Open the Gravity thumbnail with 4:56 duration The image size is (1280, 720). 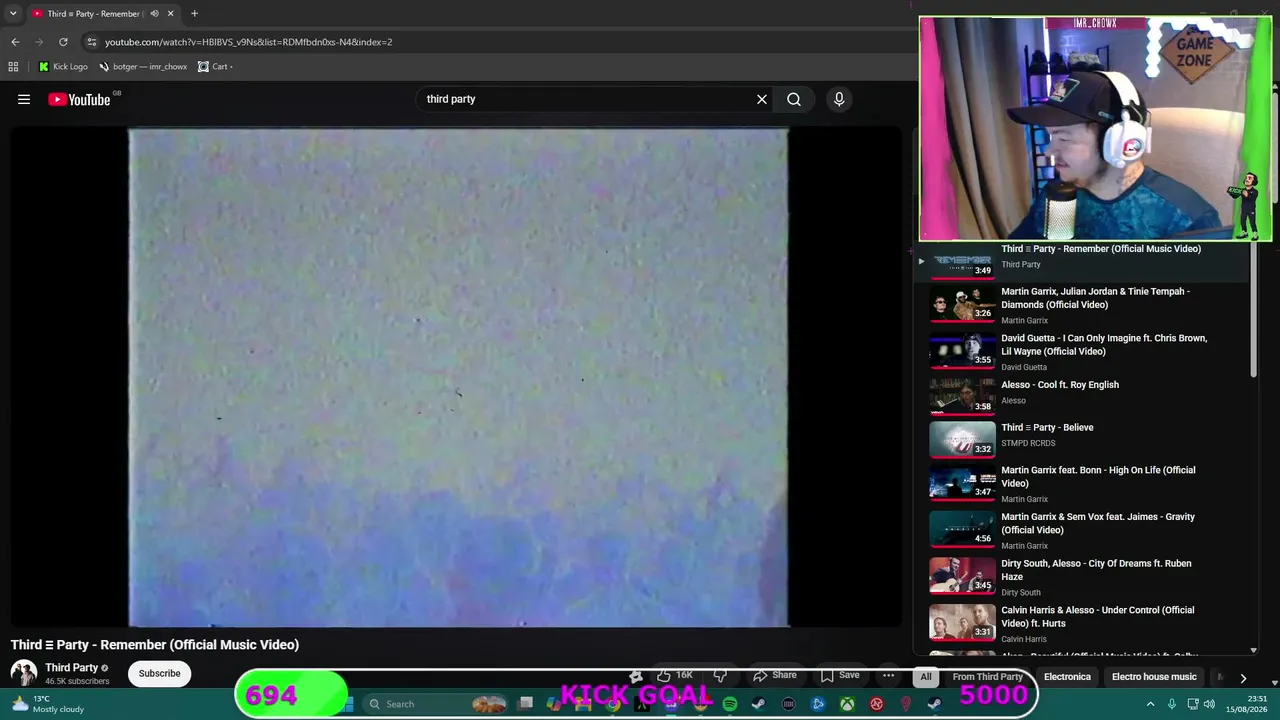(962, 529)
